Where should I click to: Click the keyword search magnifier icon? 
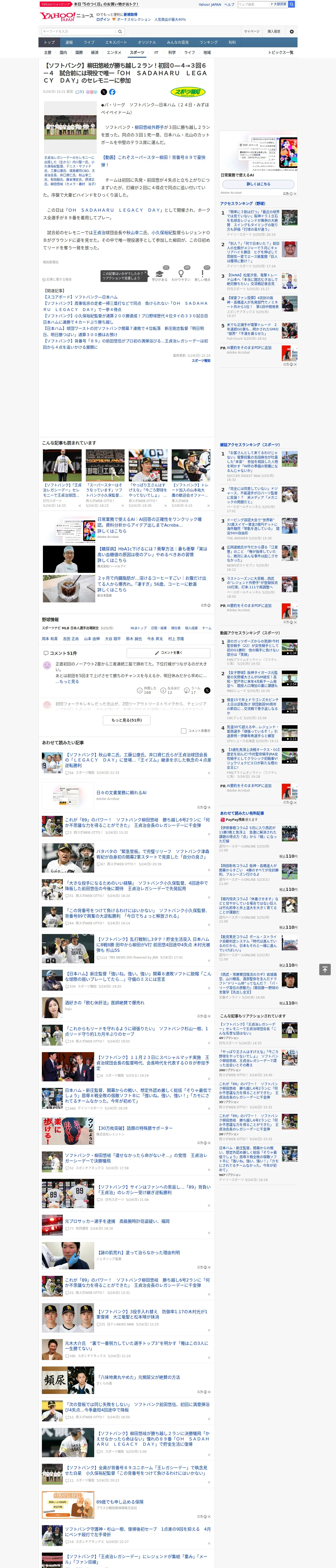coord(120,31)
